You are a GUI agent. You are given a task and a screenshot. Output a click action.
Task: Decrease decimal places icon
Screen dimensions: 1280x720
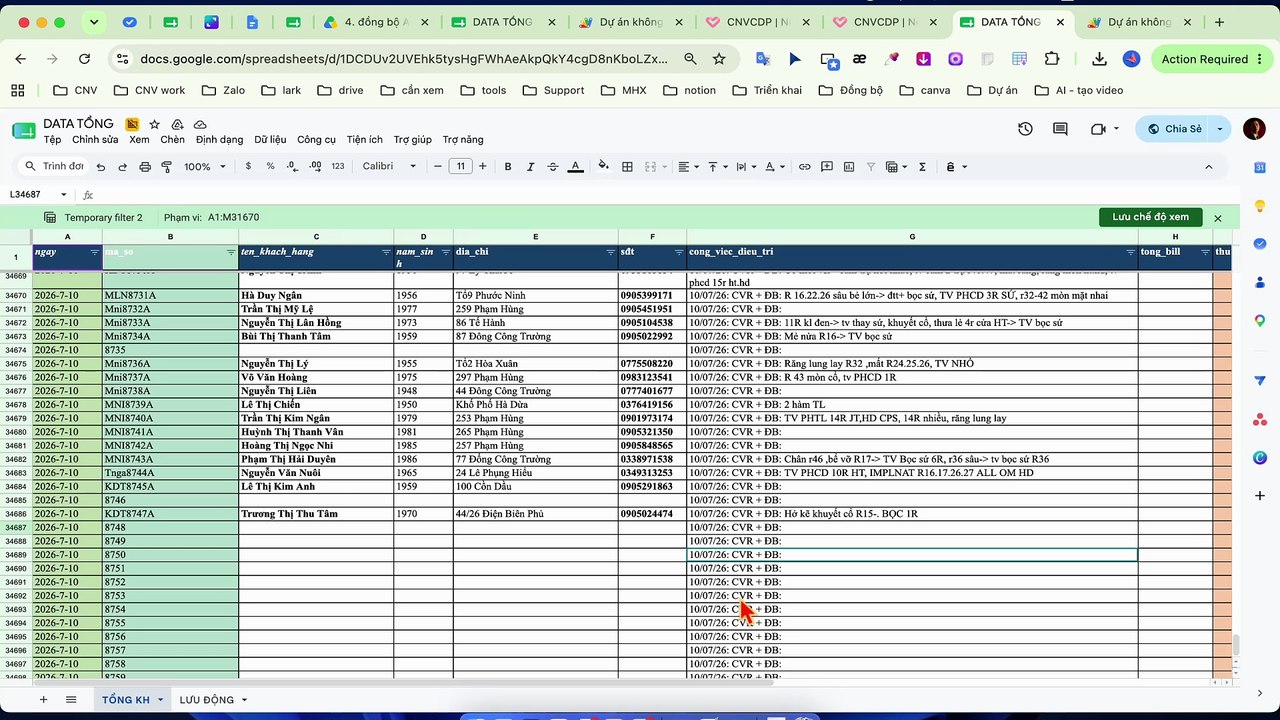[x=292, y=167]
